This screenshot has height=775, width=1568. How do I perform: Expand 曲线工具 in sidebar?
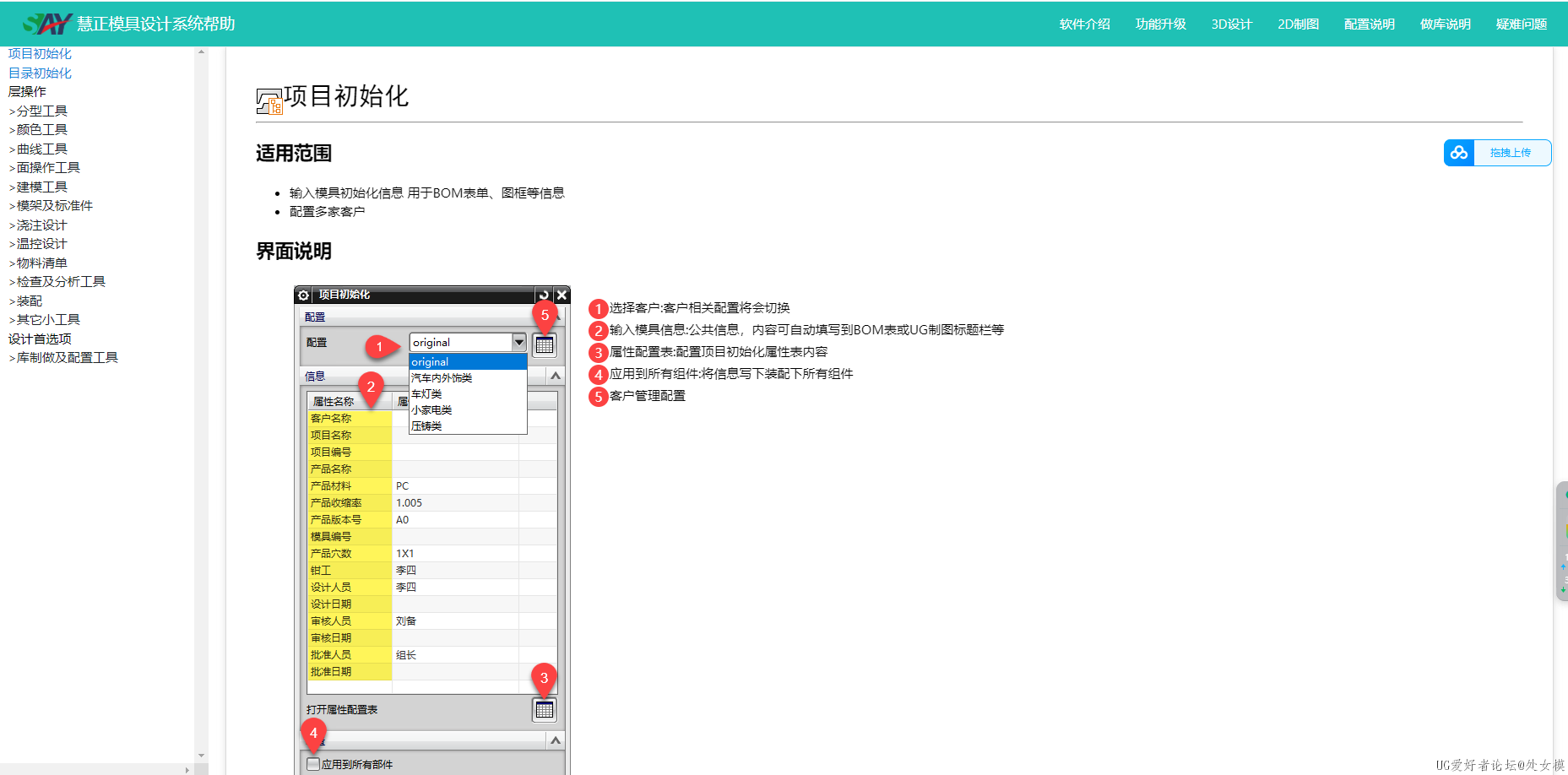38,149
